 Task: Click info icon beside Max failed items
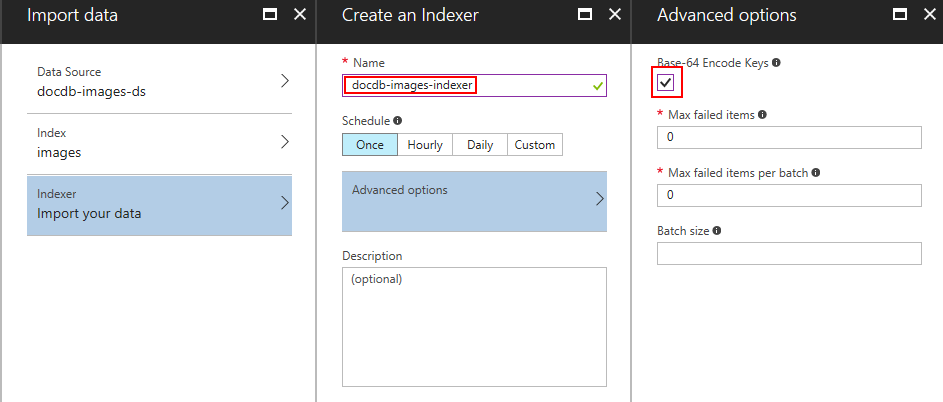click(763, 115)
